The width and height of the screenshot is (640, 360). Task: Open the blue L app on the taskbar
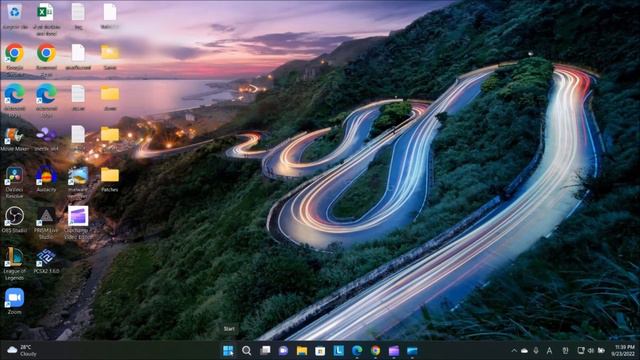[x=338, y=351]
